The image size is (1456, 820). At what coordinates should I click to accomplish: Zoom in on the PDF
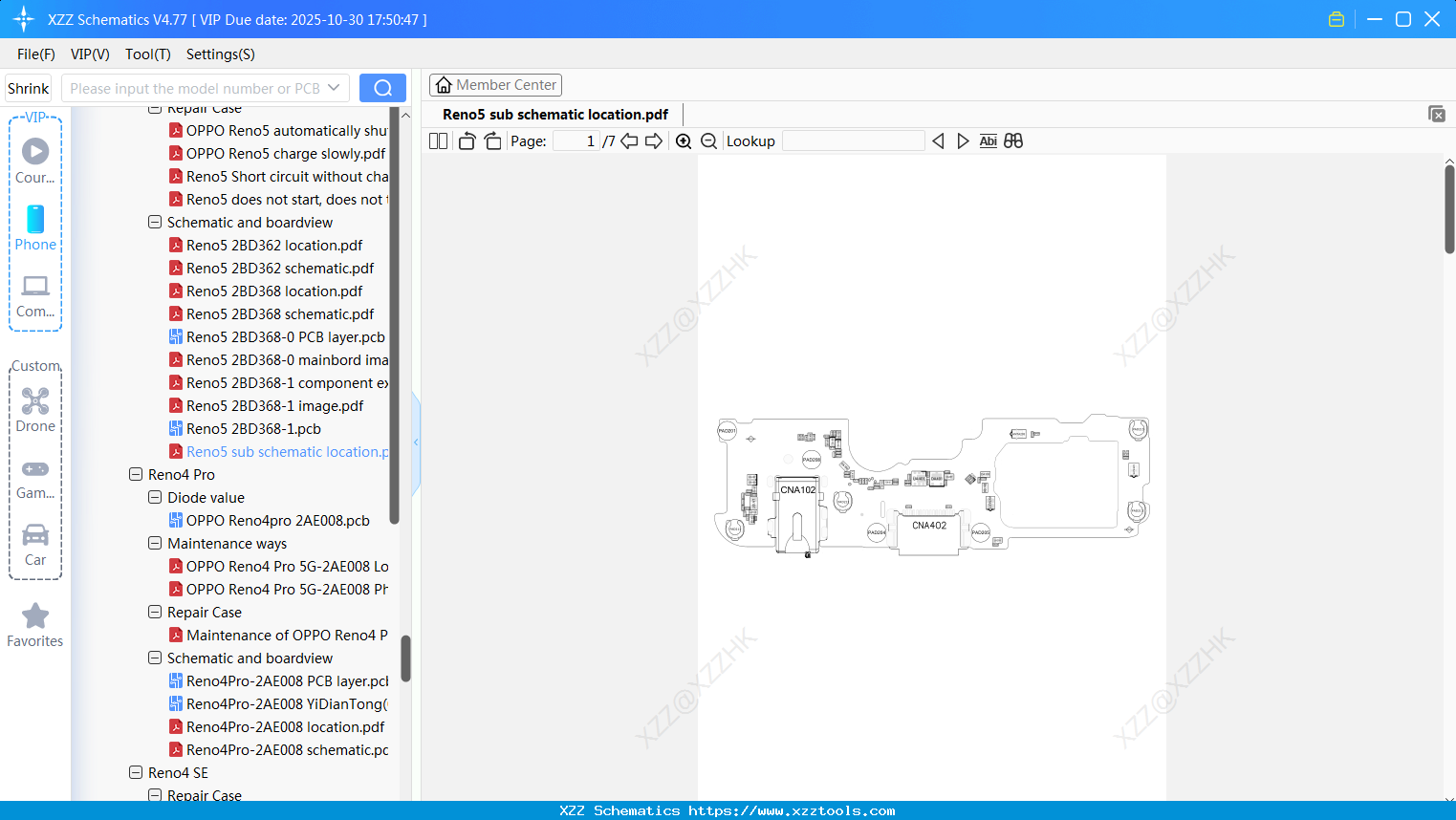684,141
